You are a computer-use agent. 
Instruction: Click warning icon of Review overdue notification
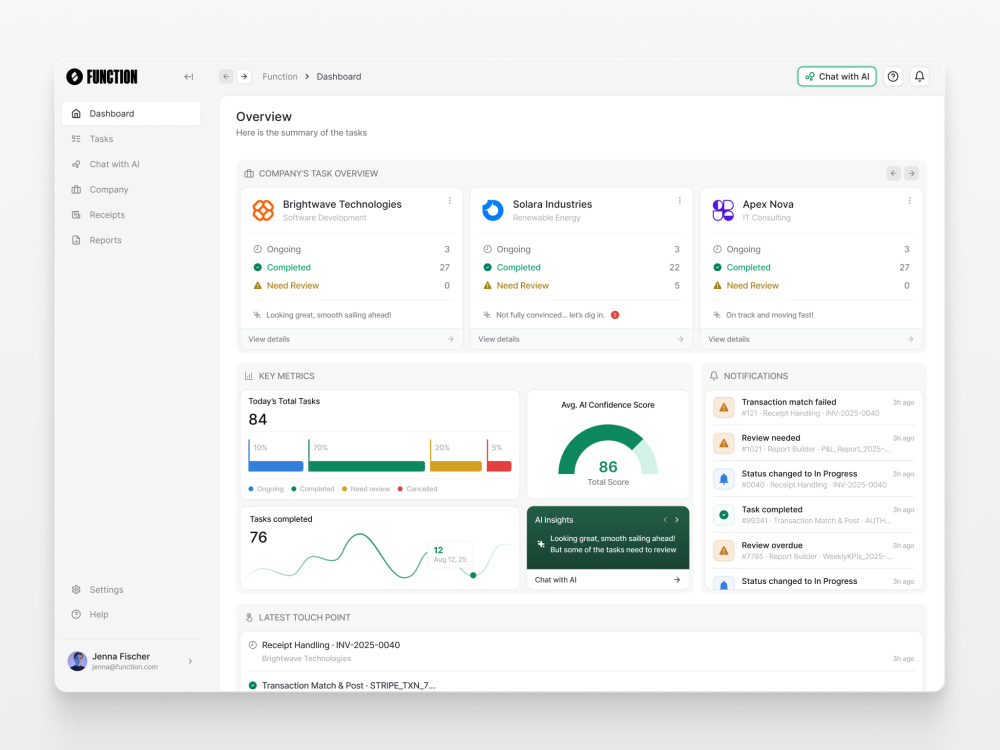723,550
